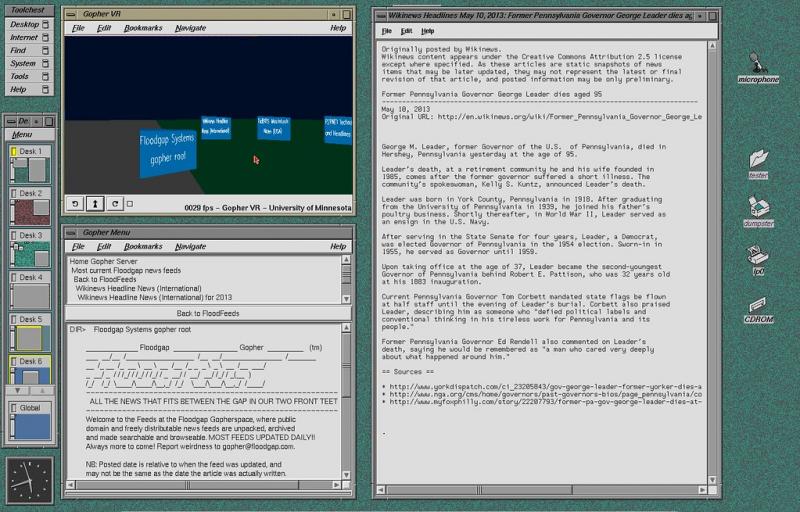This screenshot has height=512, width=800.
Task: Toggle small square box in Gopher VR toolbar
Action: coord(130,203)
